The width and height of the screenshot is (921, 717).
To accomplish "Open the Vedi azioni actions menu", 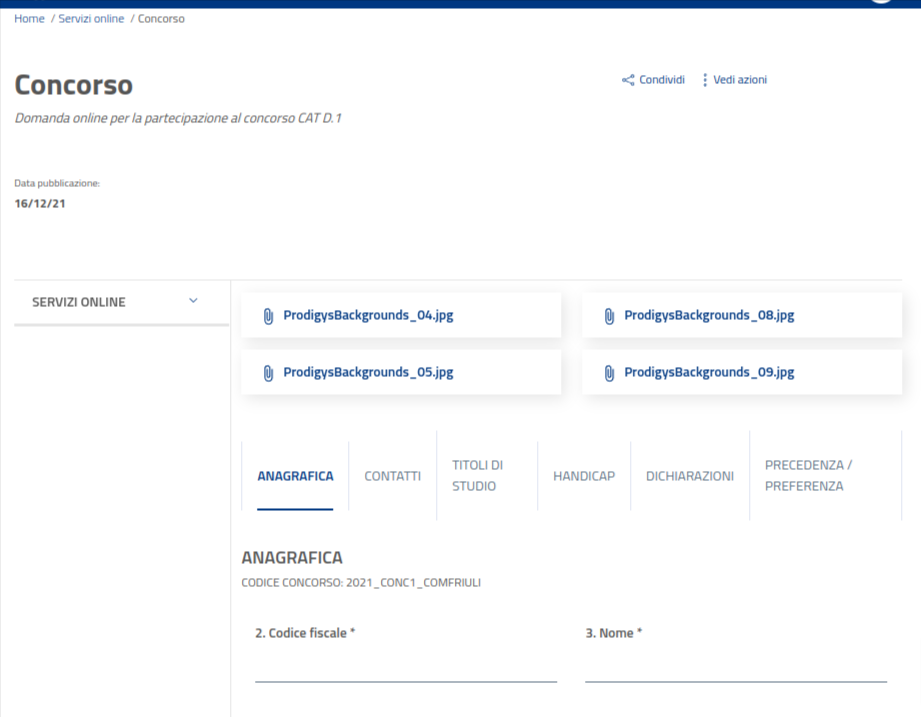I will pos(739,80).
